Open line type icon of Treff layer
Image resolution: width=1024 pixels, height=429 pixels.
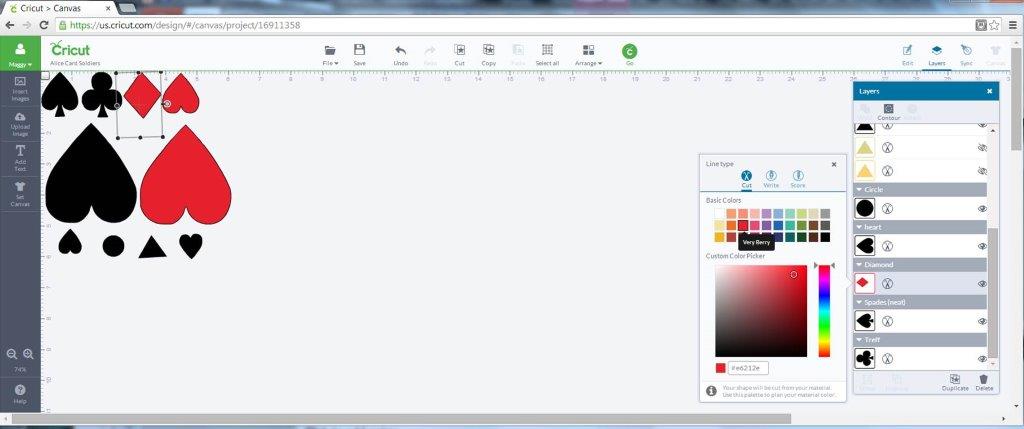[x=888, y=358]
